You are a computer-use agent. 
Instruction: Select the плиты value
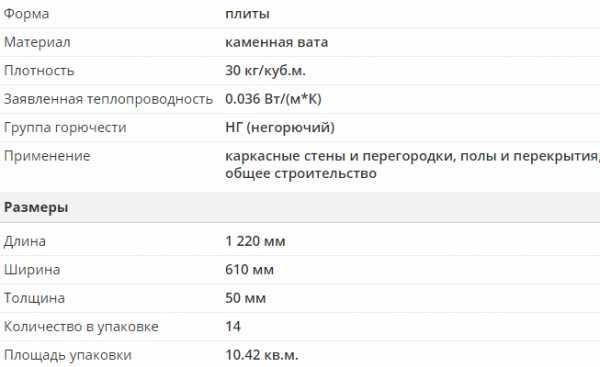tap(247, 14)
